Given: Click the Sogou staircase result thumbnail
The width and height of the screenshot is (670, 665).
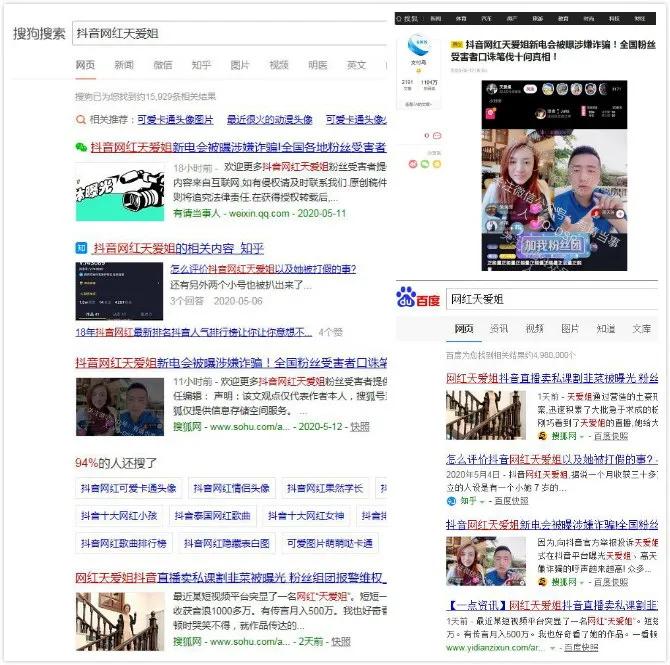Looking at the screenshot, I should click(x=120, y=621).
